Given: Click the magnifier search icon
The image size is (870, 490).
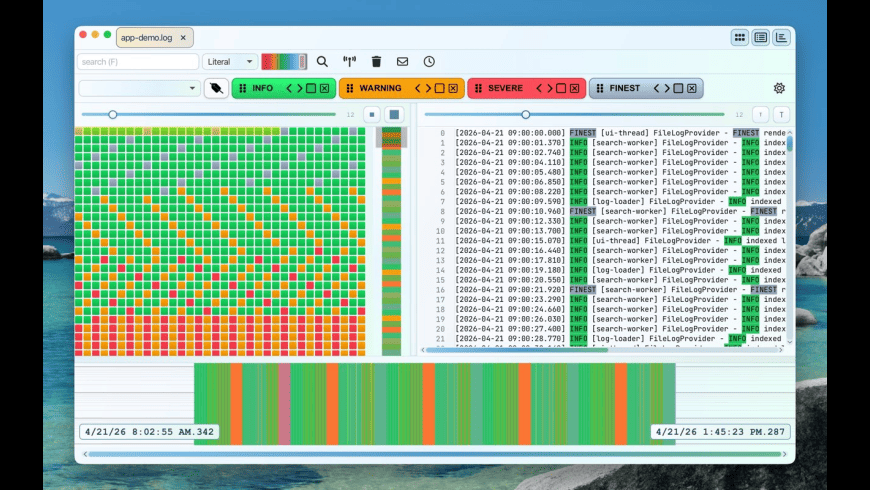Looking at the screenshot, I should tap(322, 62).
